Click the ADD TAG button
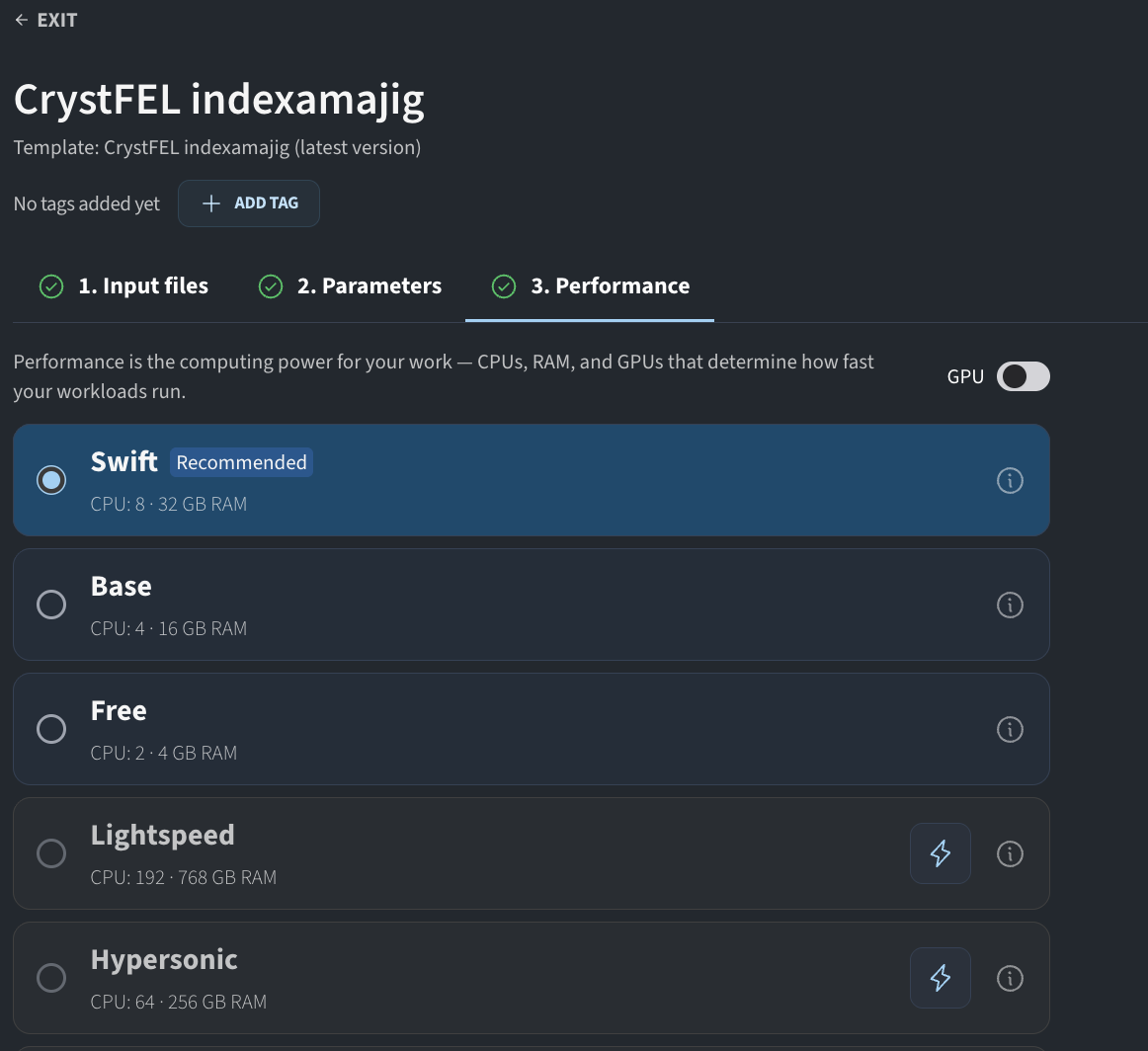 249,203
